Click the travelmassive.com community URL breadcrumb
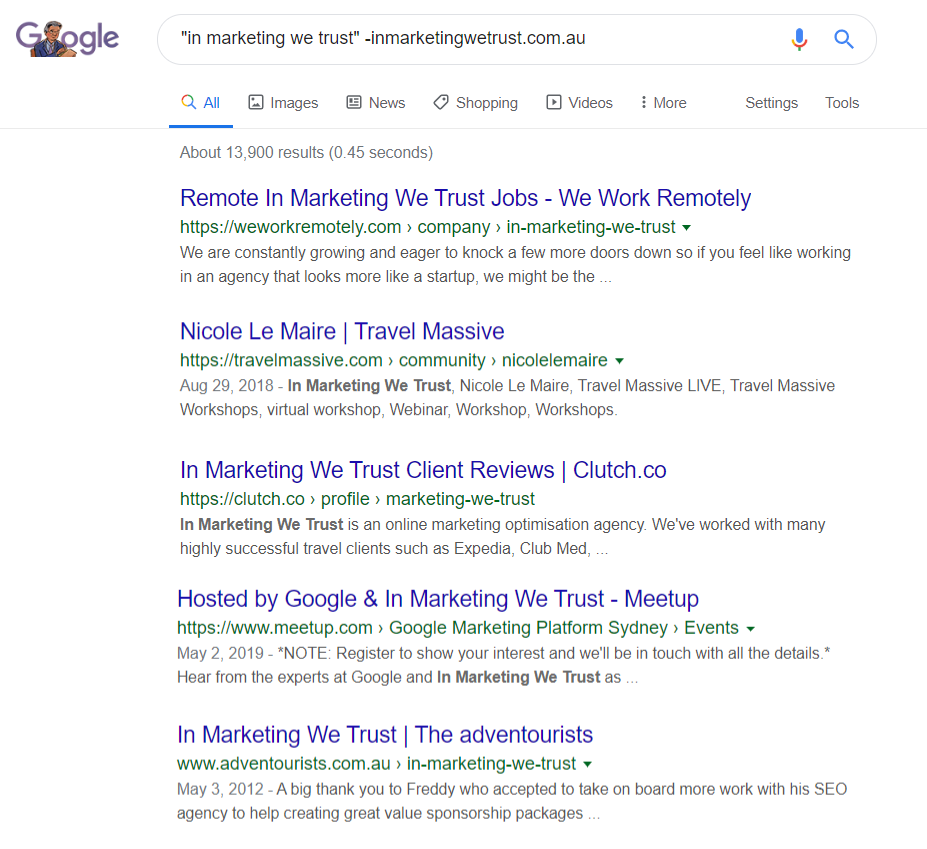Image resolution: width=927 pixels, height=849 pixels. [x=394, y=360]
